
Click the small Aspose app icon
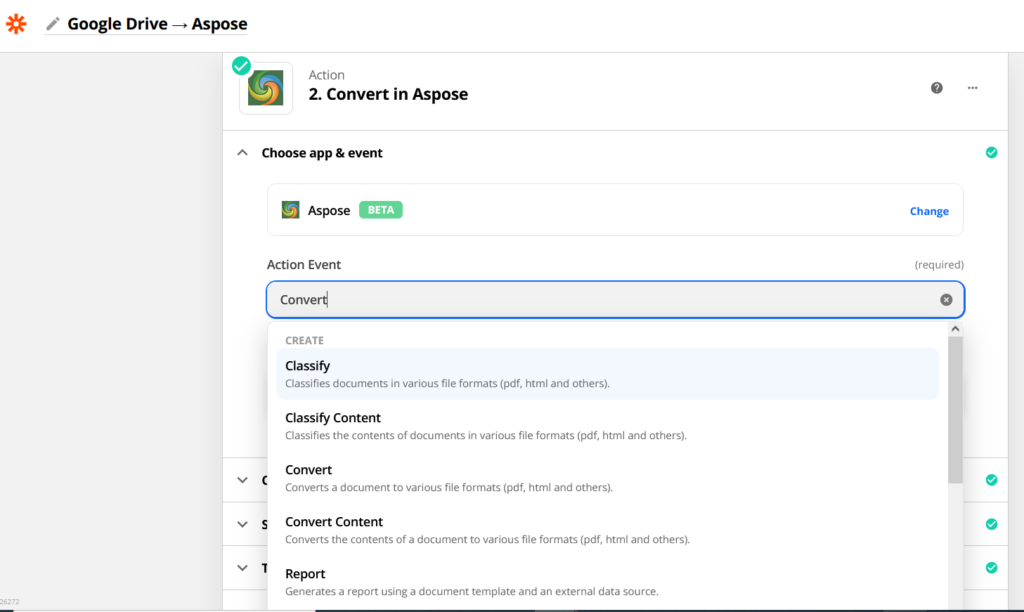291,211
